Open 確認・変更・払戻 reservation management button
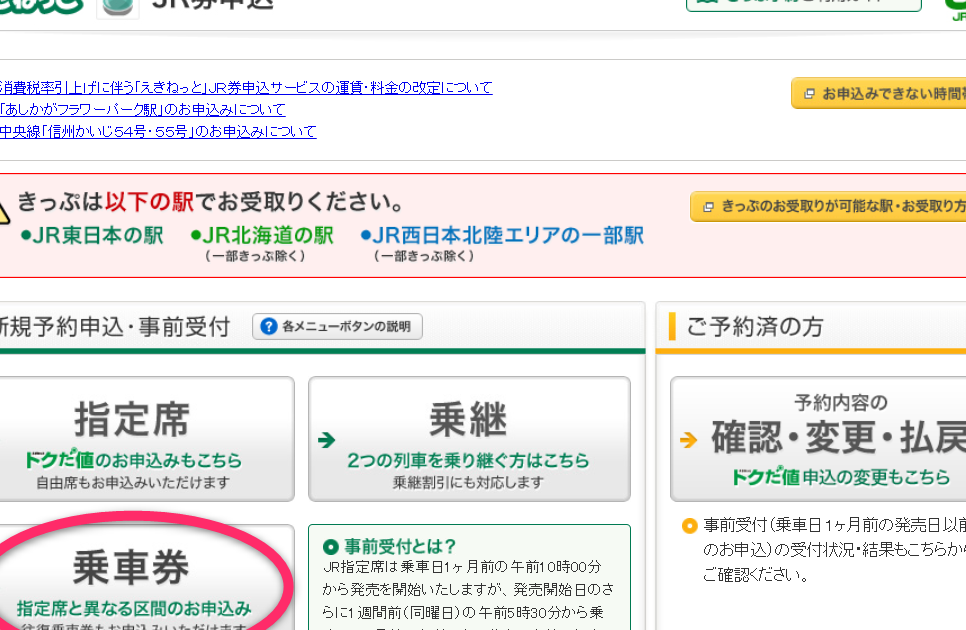The width and height of the screenshot is (966, 630). coord(817,438)
